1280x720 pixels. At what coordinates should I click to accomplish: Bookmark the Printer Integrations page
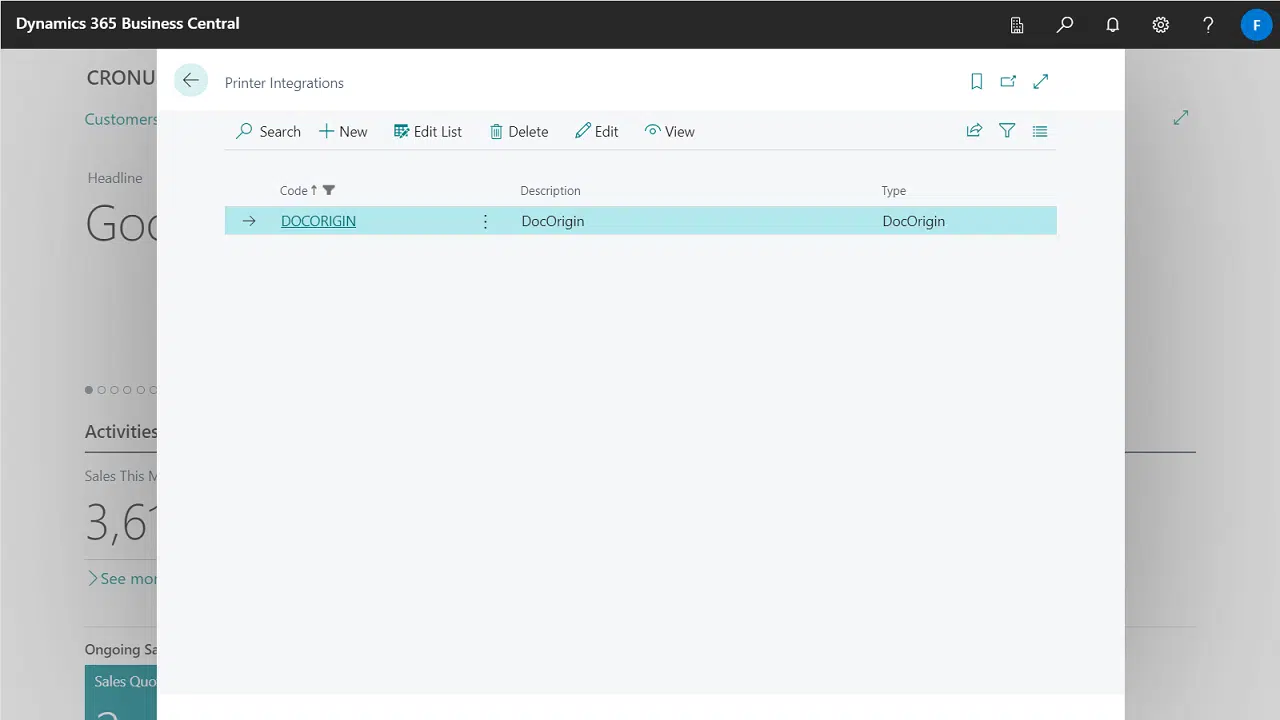pyautogui.click(x=976, y=81)
